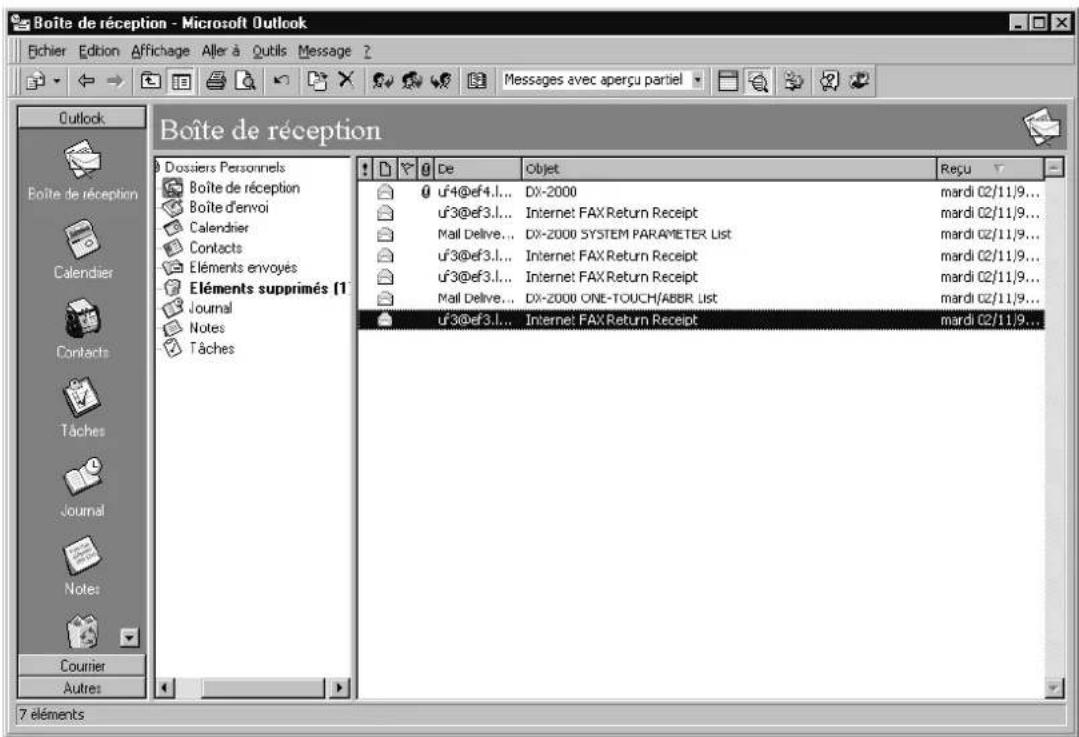The width and height of the screenshot is (1079, 737).
Task: Delete selected message with X icon
Action: pos(345,81)
